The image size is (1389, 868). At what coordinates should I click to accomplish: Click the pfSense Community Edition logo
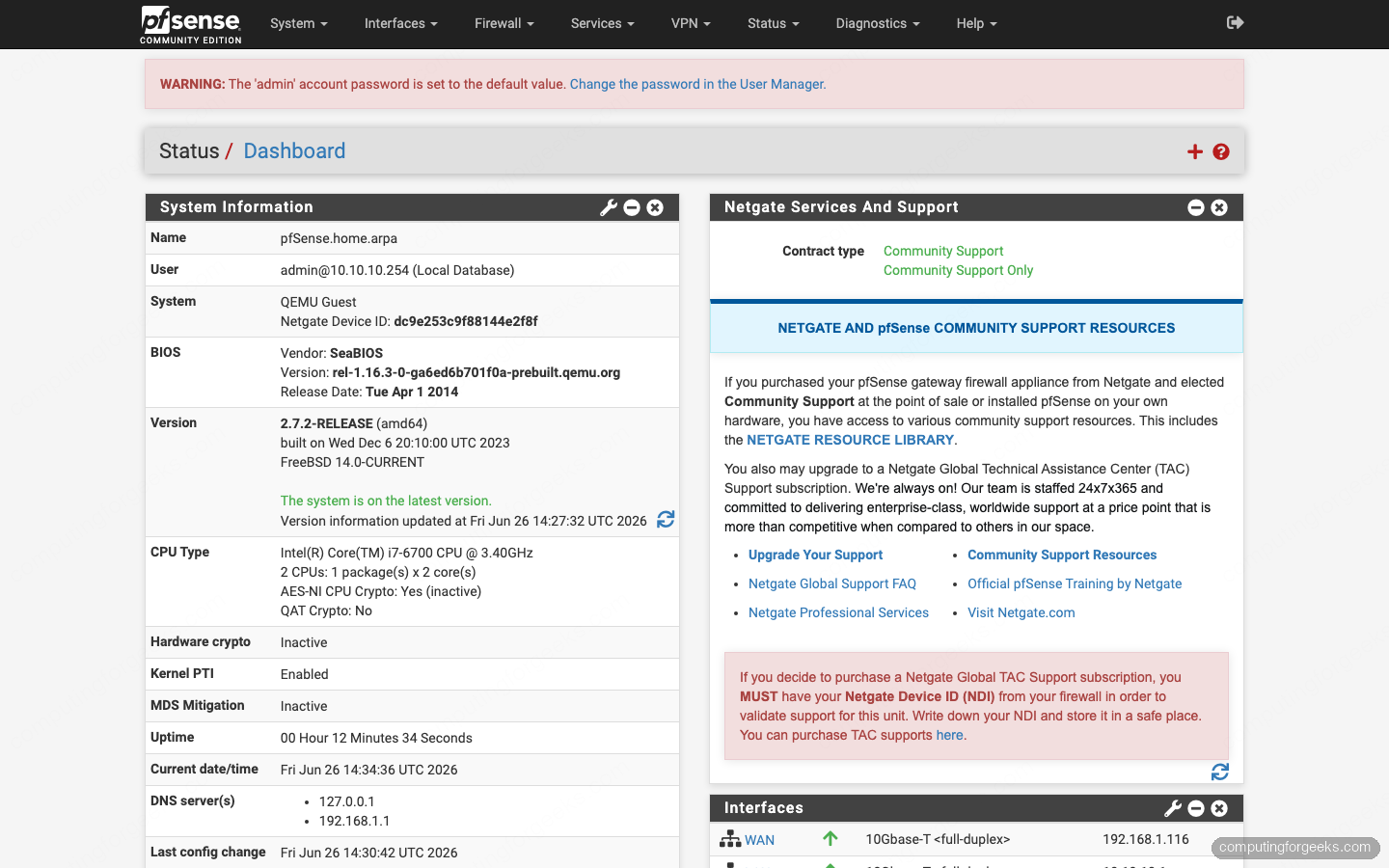coord(191,24)
